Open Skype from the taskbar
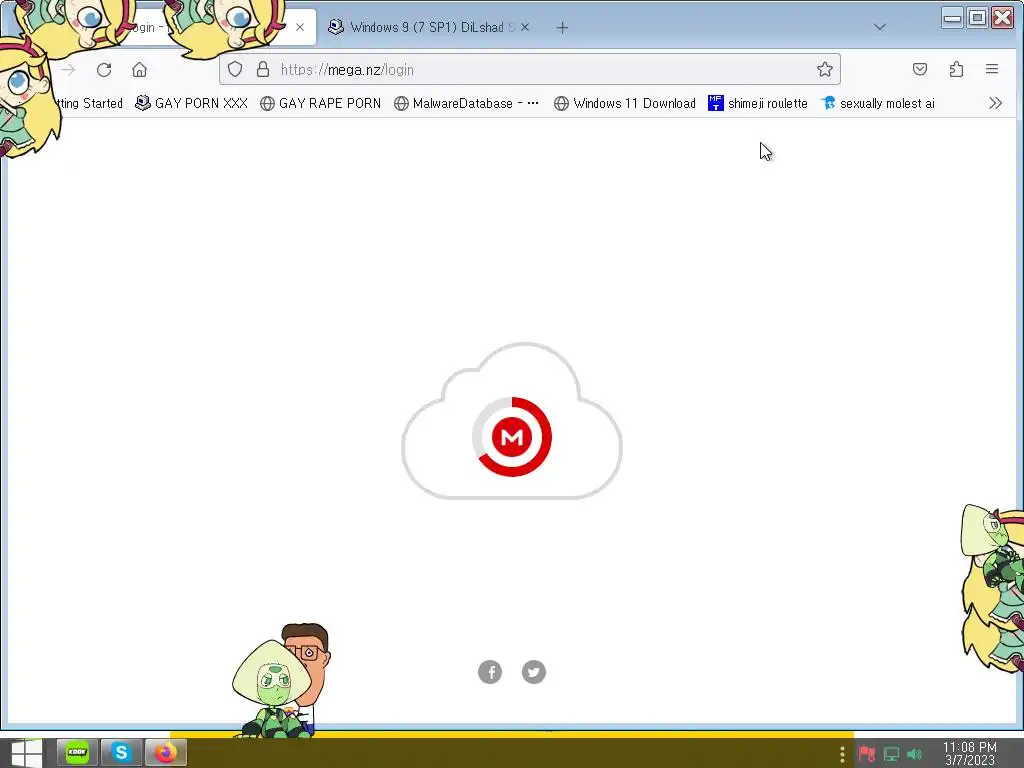Viewport: 1024px width, 768px height. tap(121, 752)
